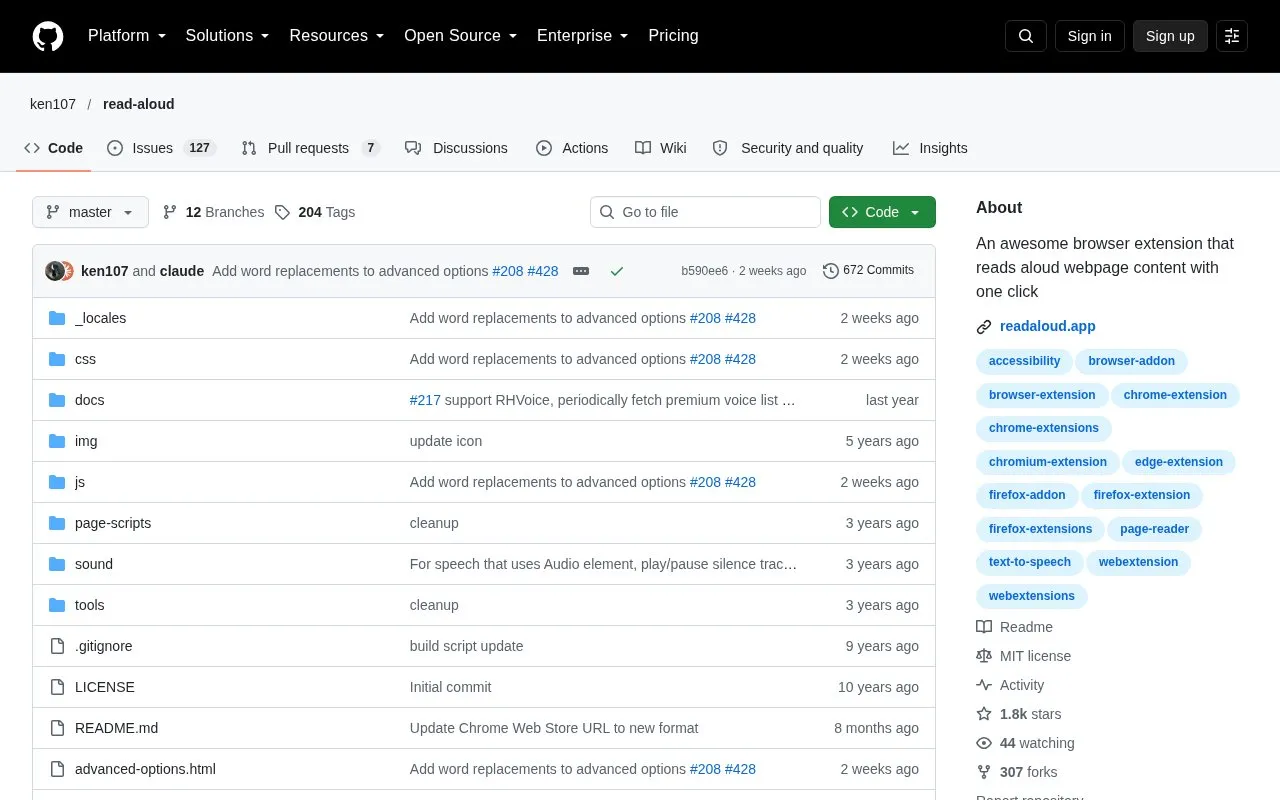Click the commit status checkmark icon
Viewport: 1280px width, 800px height.
[617, 271]
